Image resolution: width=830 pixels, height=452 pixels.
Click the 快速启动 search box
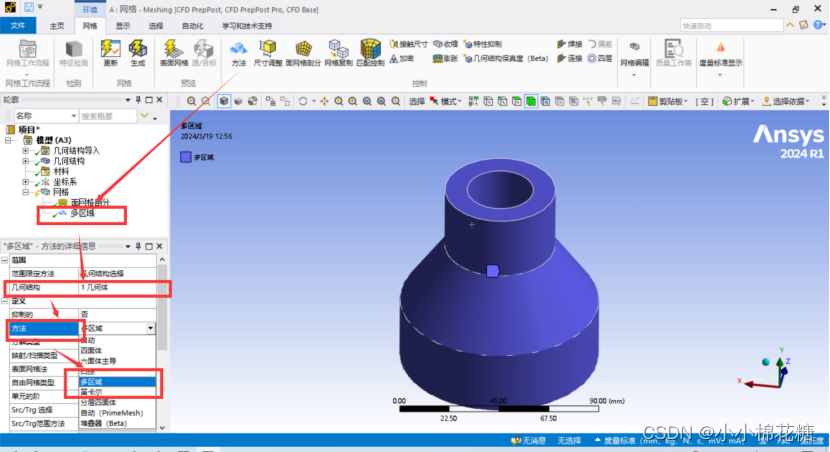[x=731, y=25]
